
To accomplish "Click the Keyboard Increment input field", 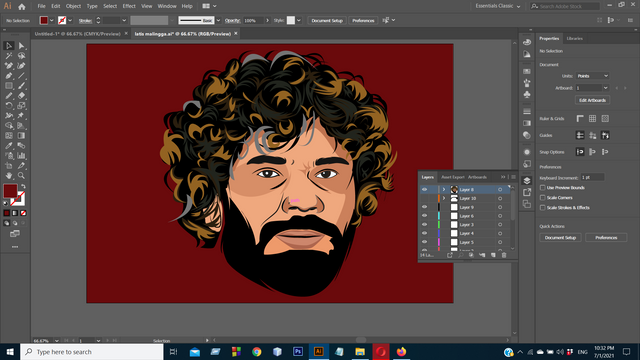I will click(x=592, y=177).
